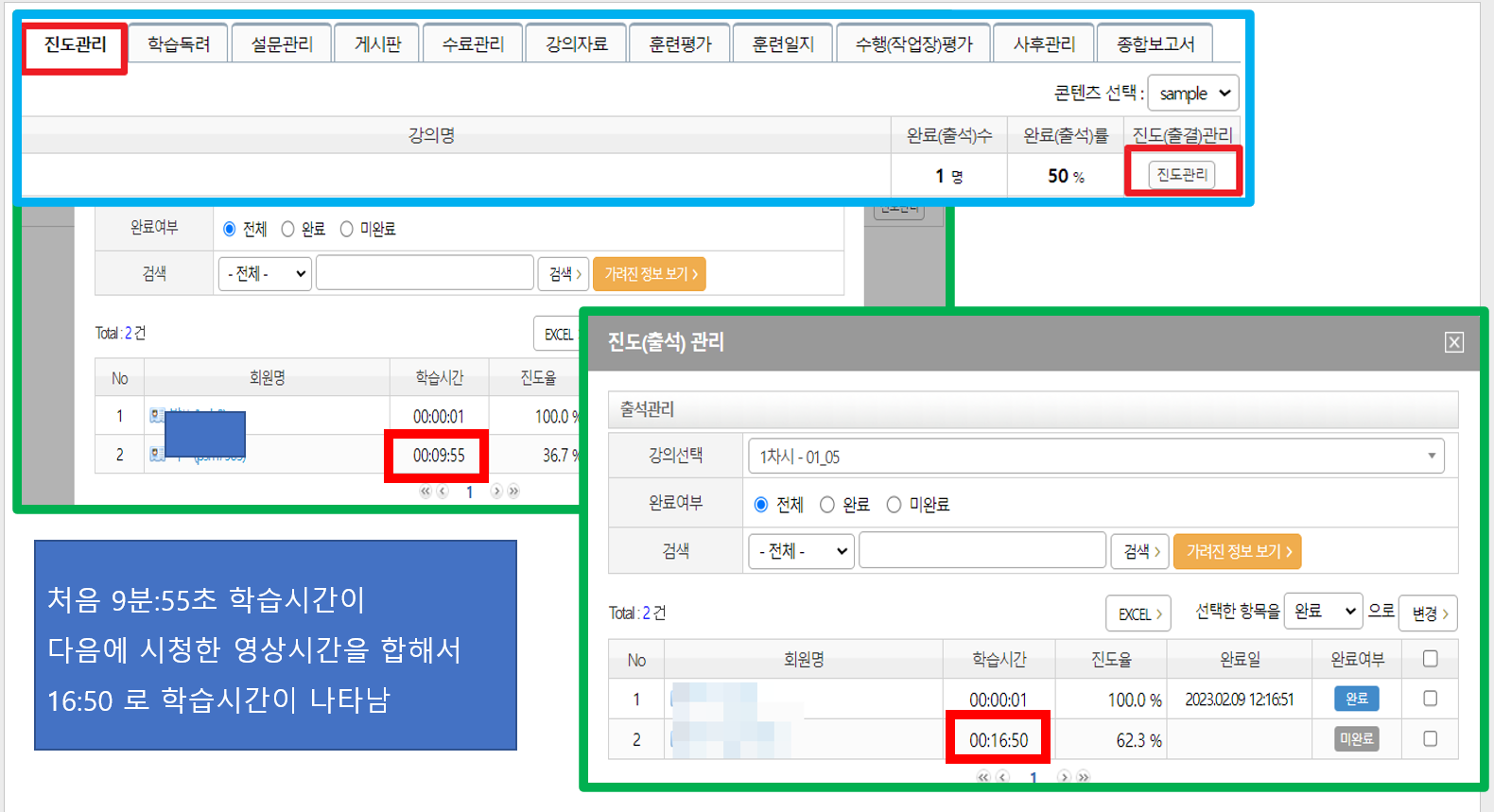Image resolution: width=1494 pixels, height=812 pixels.
Task: Click the EXCEL export button in dialog
Action: pos(1138,613)
